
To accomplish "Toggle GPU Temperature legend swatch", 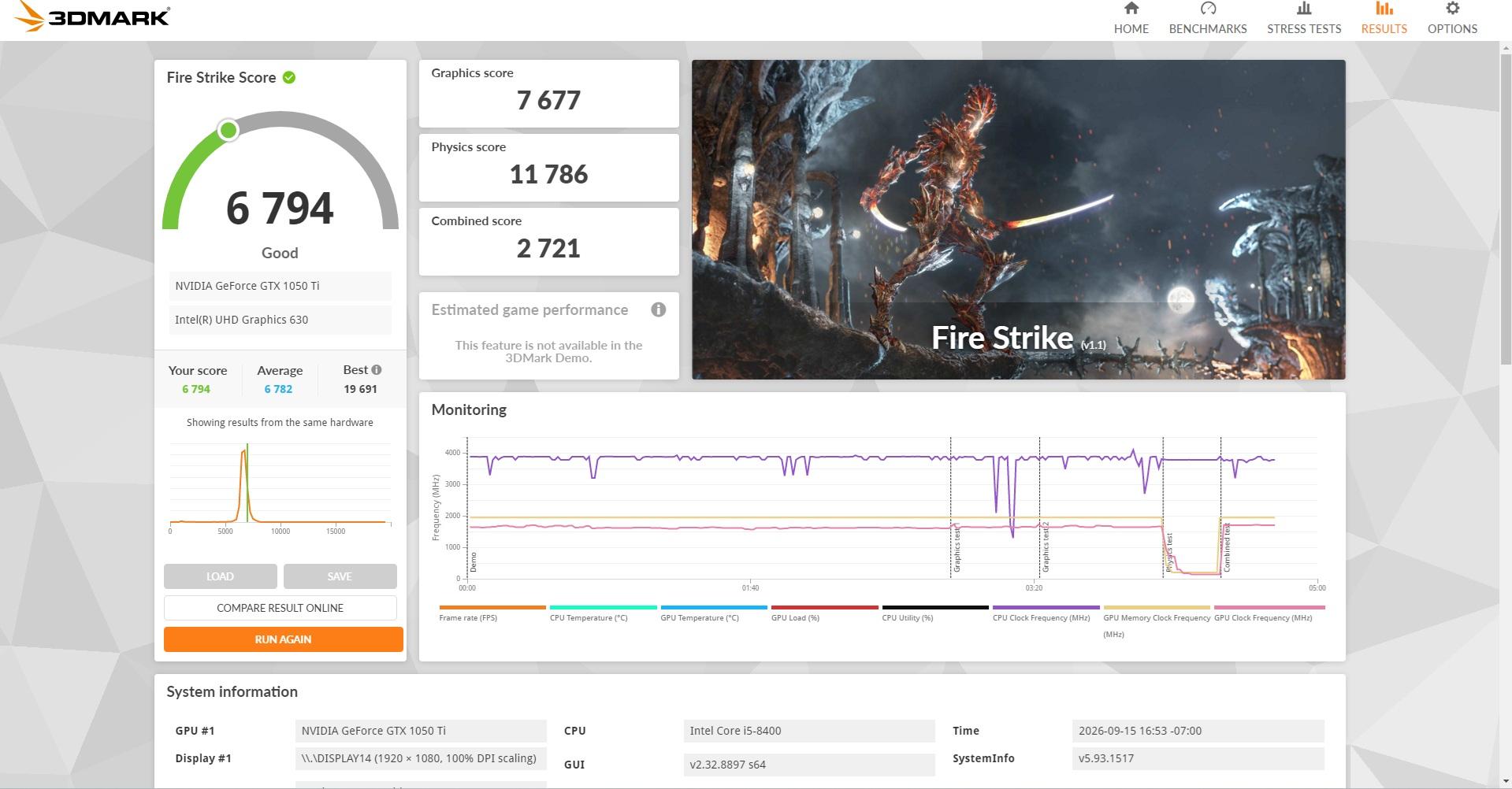I will coord(714,607).
